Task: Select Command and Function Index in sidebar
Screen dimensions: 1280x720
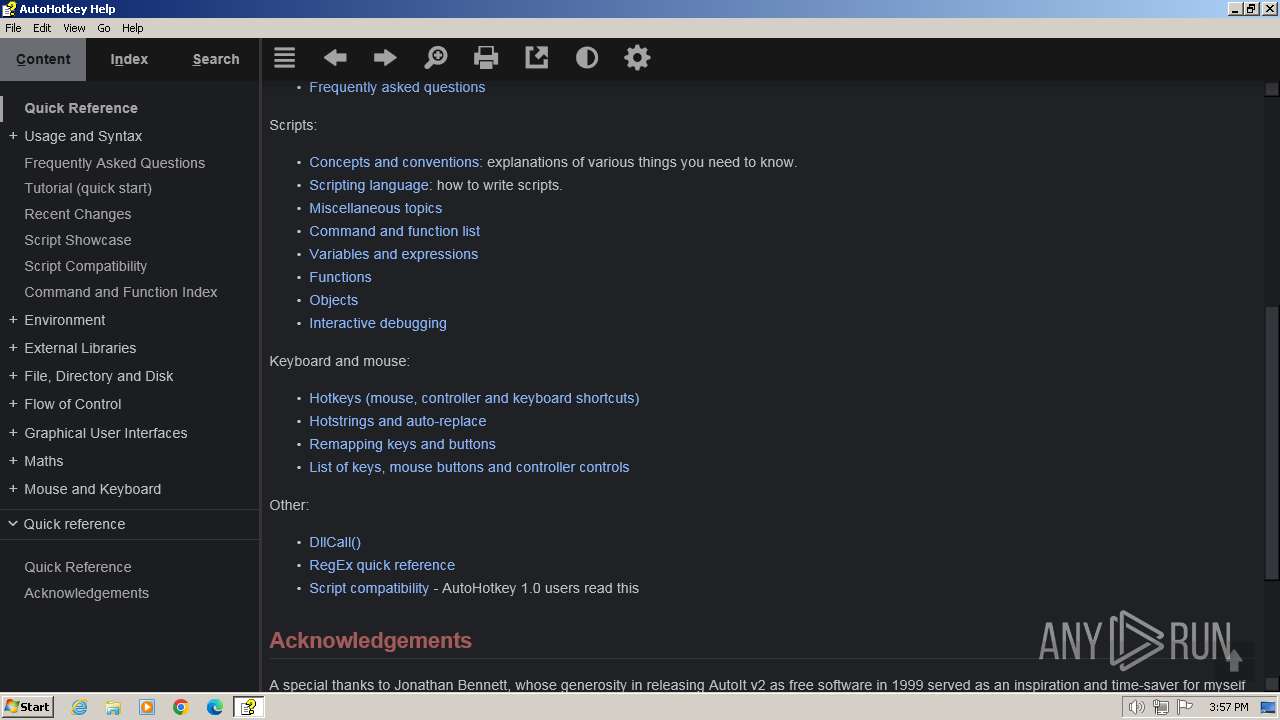Action: 121,292
